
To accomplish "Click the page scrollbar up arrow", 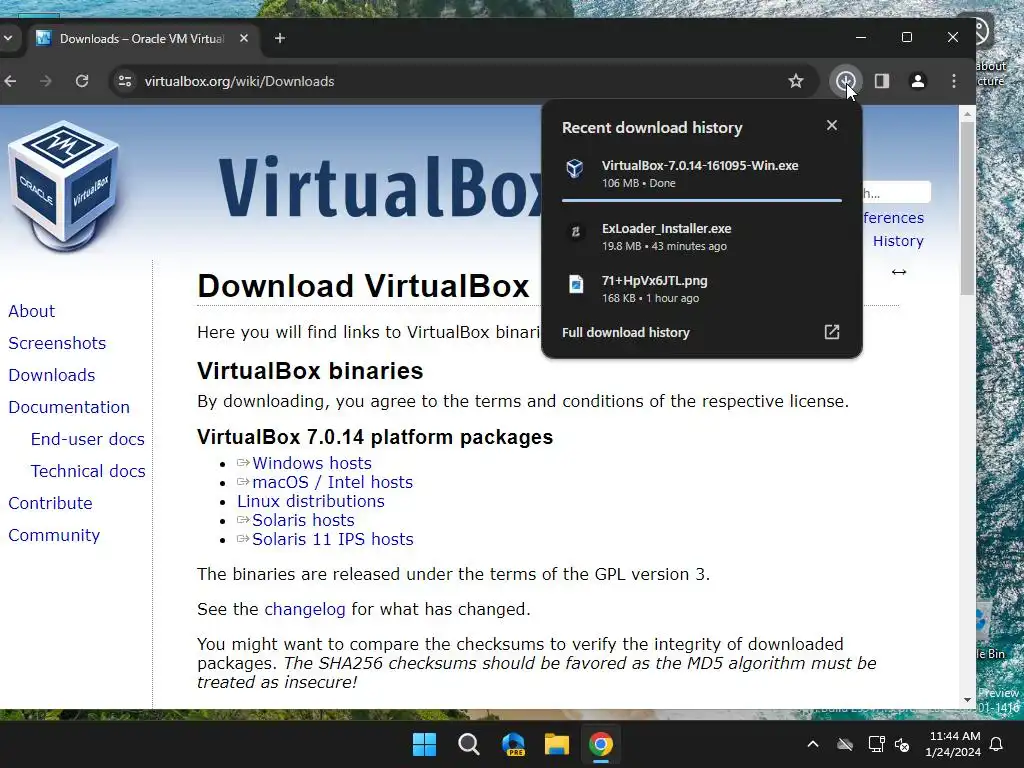I will click(x=967, y=114).
